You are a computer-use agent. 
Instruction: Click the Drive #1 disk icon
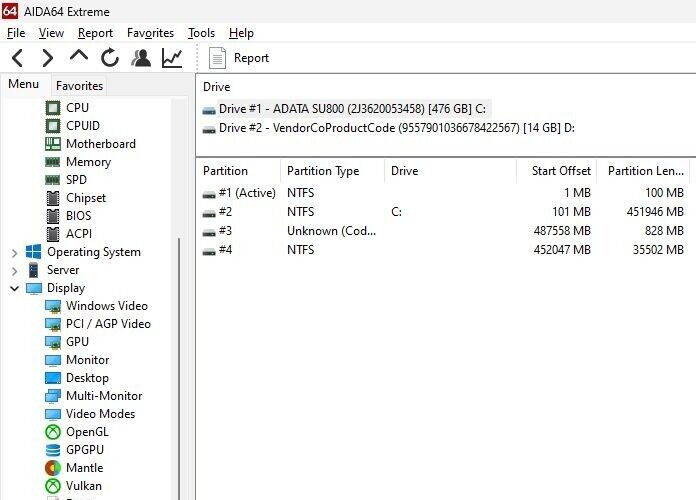pos(209,110)
